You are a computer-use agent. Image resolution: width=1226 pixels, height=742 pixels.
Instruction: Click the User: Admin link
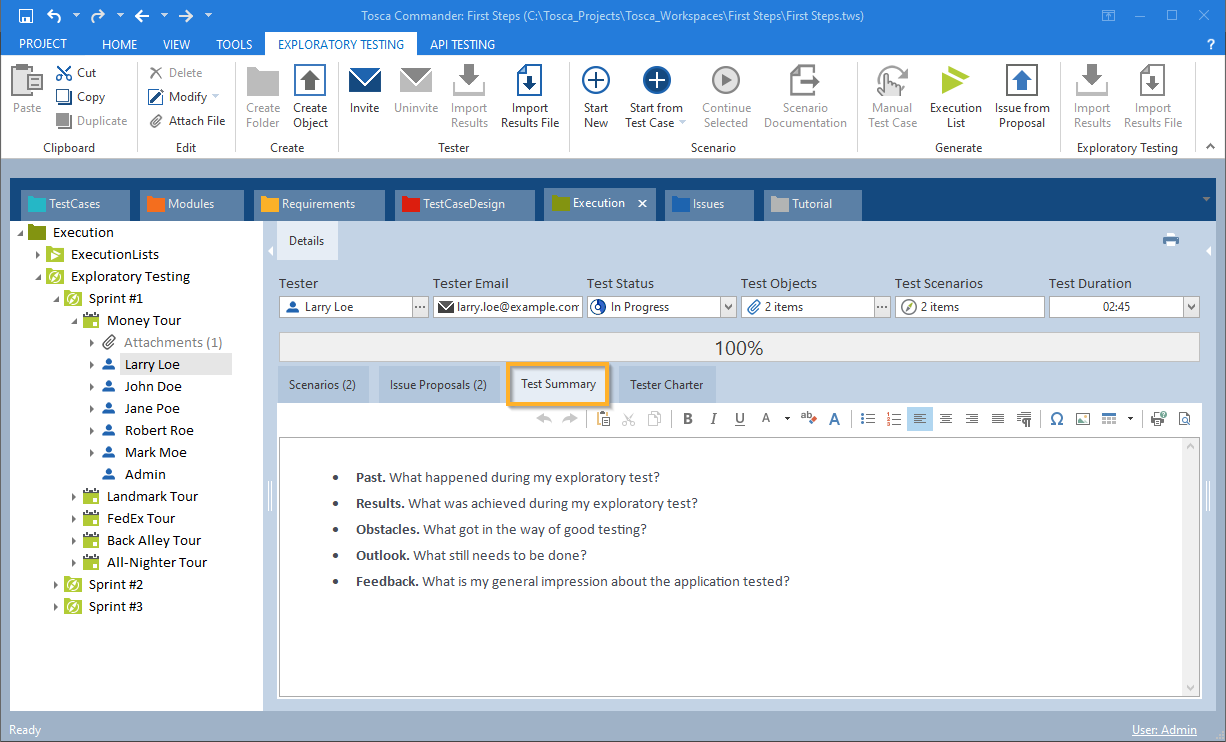pyautogui.click(x=1164, y=730)
